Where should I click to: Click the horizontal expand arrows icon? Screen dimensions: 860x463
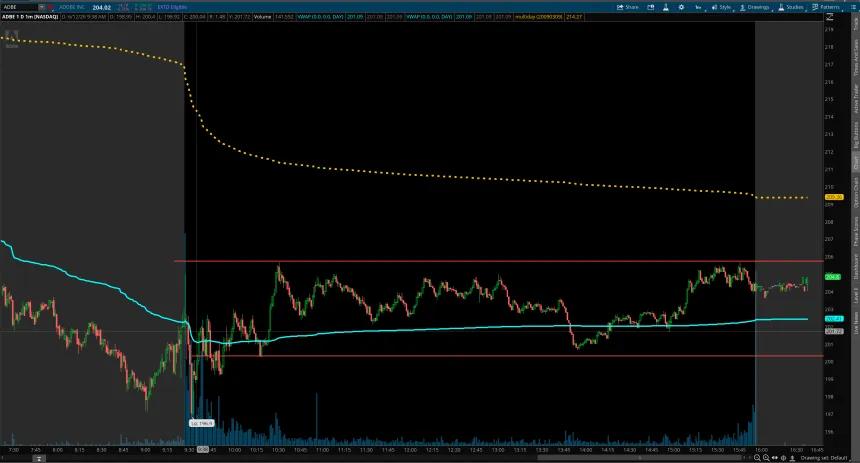[775, 458]
